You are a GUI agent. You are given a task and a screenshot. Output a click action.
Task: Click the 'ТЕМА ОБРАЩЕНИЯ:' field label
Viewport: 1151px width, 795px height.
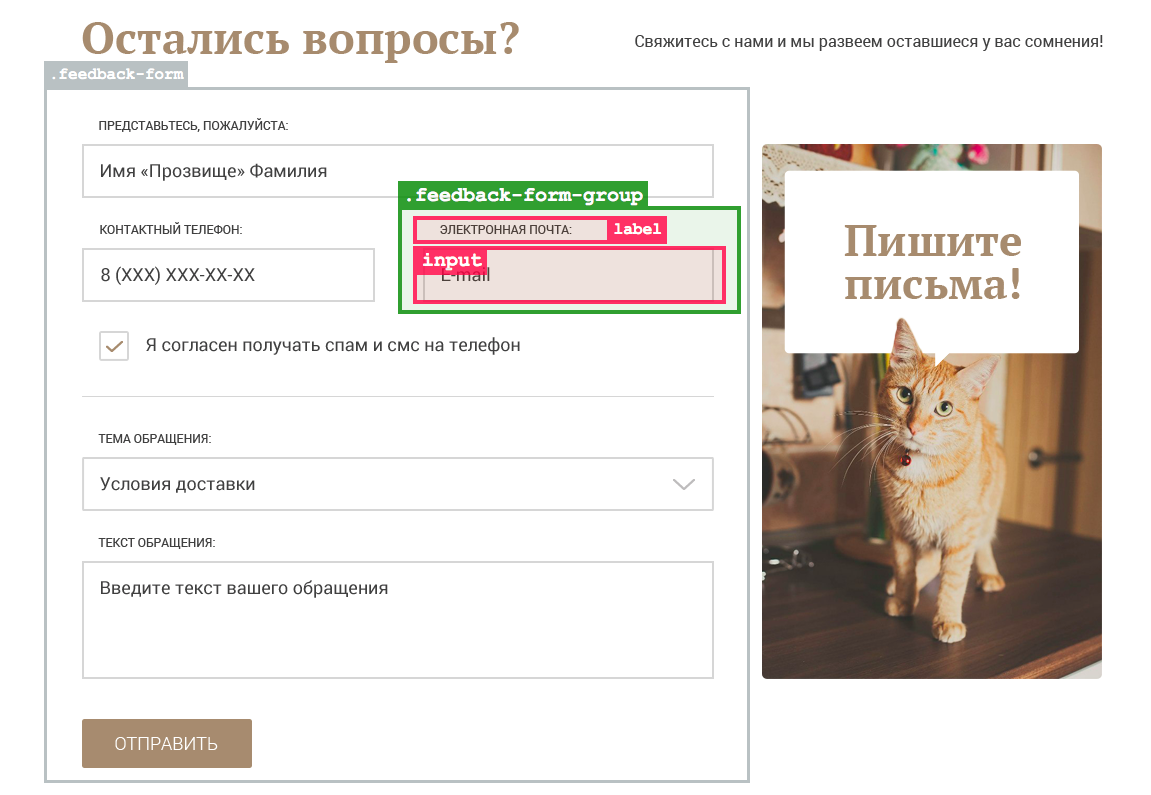point(155,439)
